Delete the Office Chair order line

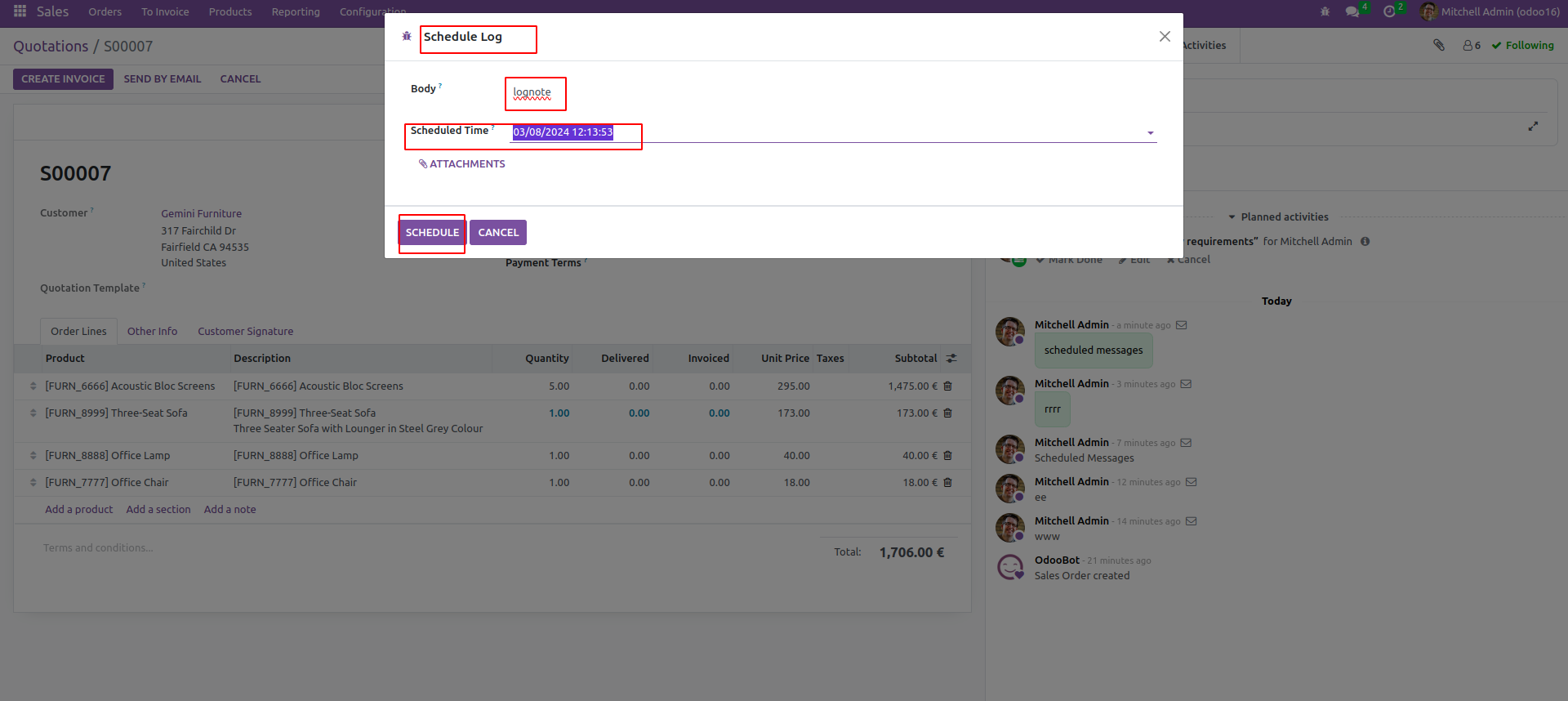(x=948, y=483)
